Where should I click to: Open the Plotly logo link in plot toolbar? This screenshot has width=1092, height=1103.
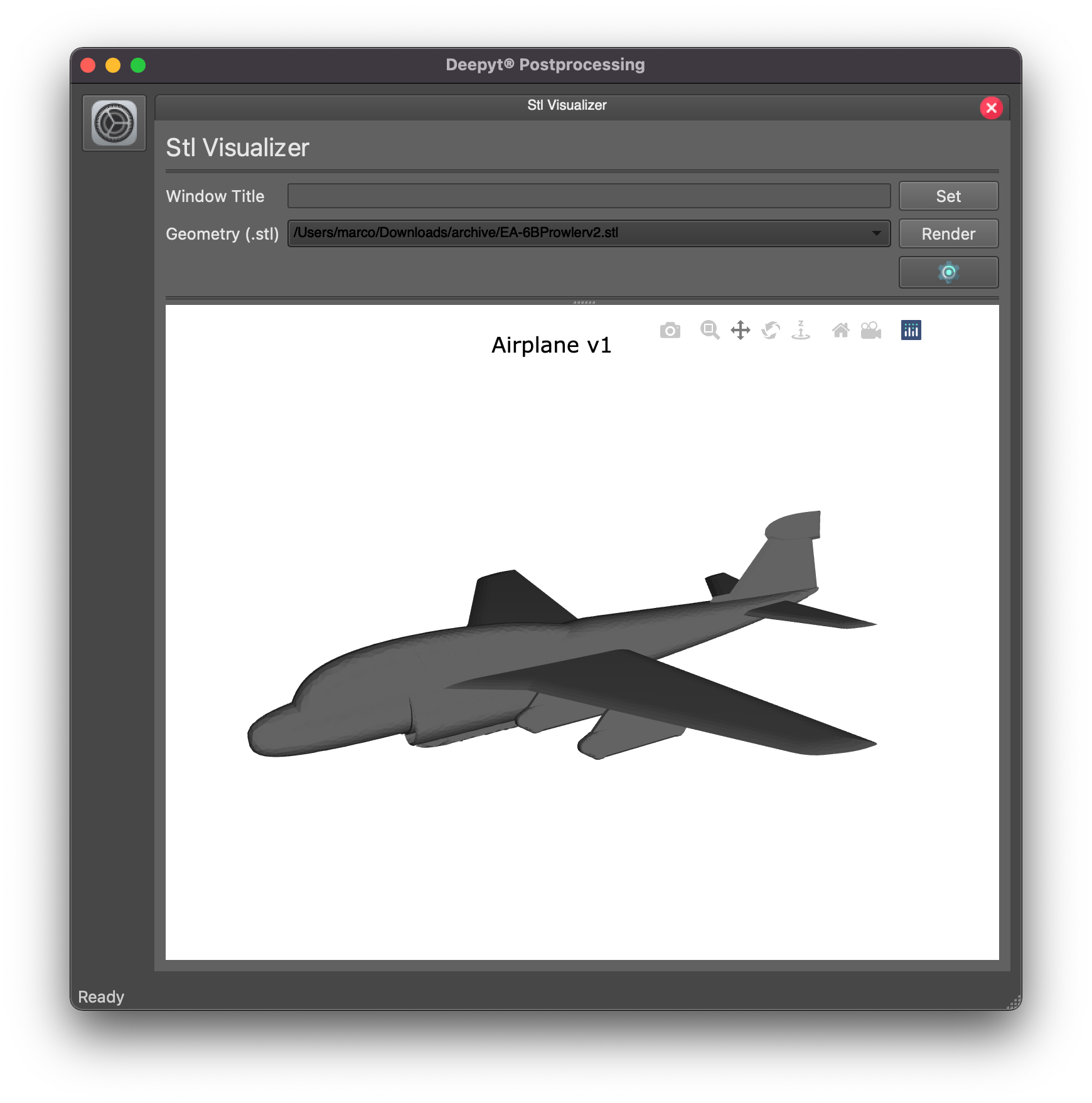pyautogui.click(x=911, y=330)
